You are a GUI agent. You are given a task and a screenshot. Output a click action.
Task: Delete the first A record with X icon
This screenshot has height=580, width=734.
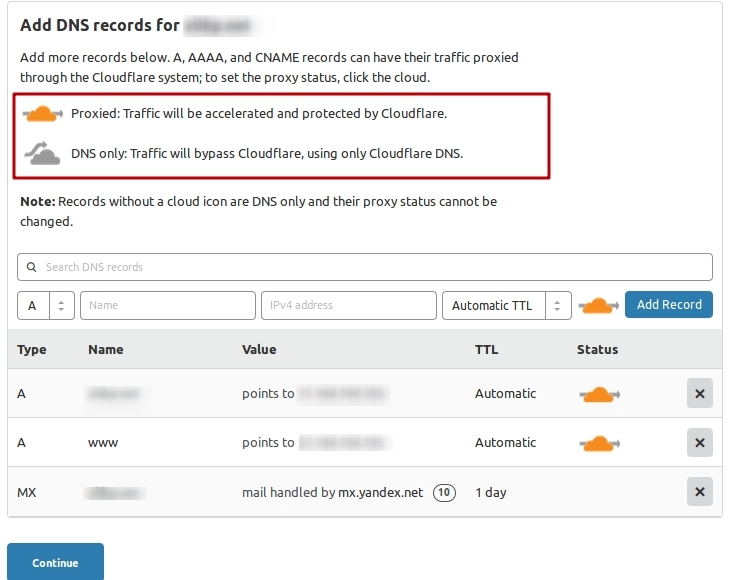[x=699, y=394]
